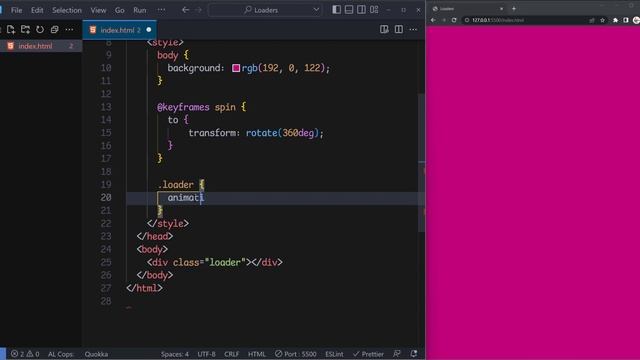Click the browser address bar URL

pyautogui.click(x=498, y=20)
